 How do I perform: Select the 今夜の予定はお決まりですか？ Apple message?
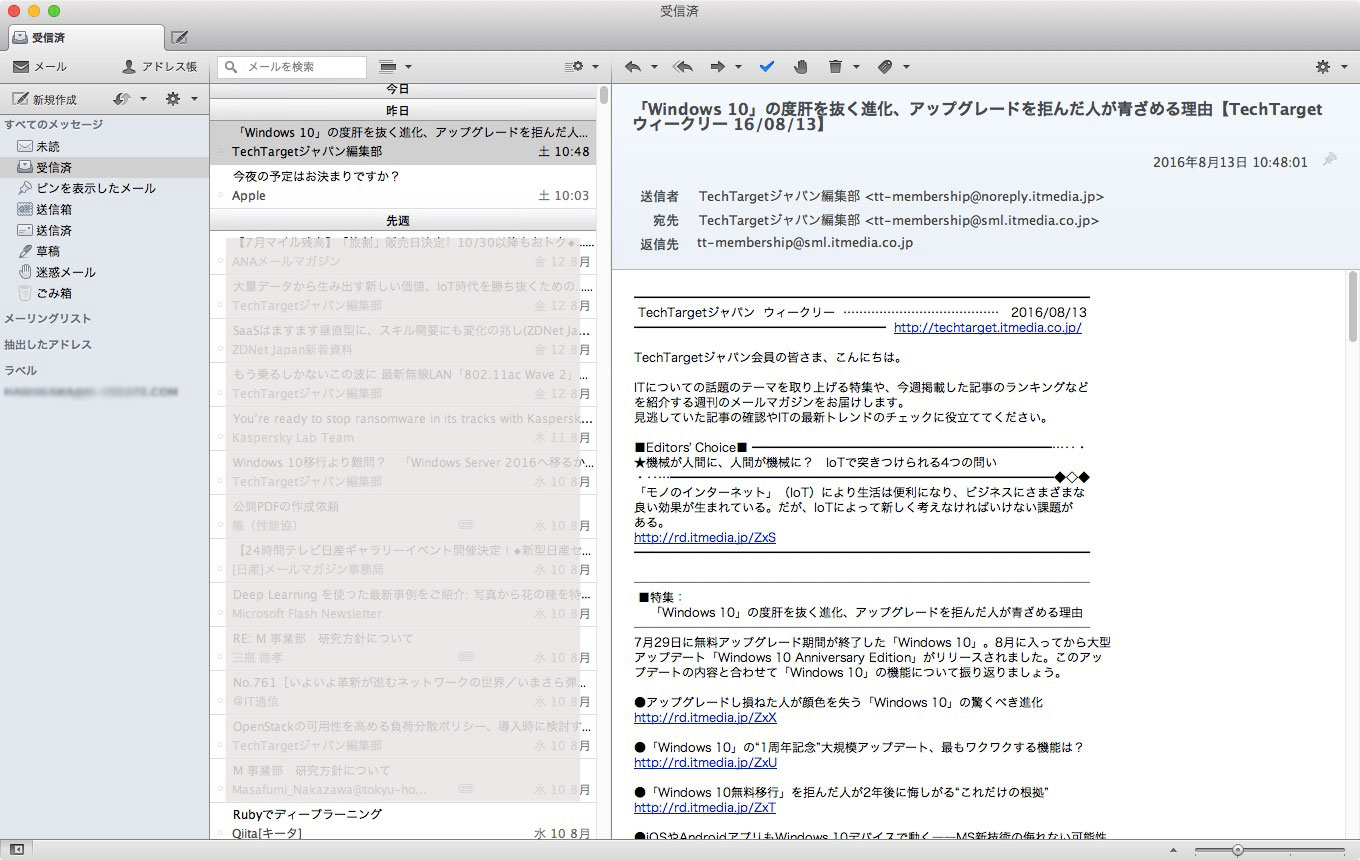pyautogui.click(x=403, y=186)
